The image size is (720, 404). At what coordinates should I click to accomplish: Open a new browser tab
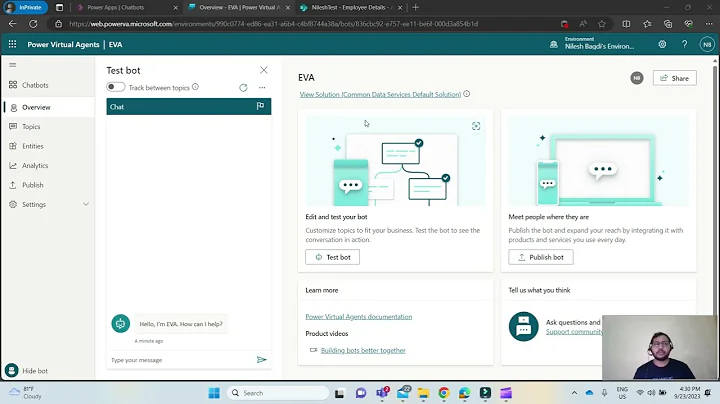point(416,7)
